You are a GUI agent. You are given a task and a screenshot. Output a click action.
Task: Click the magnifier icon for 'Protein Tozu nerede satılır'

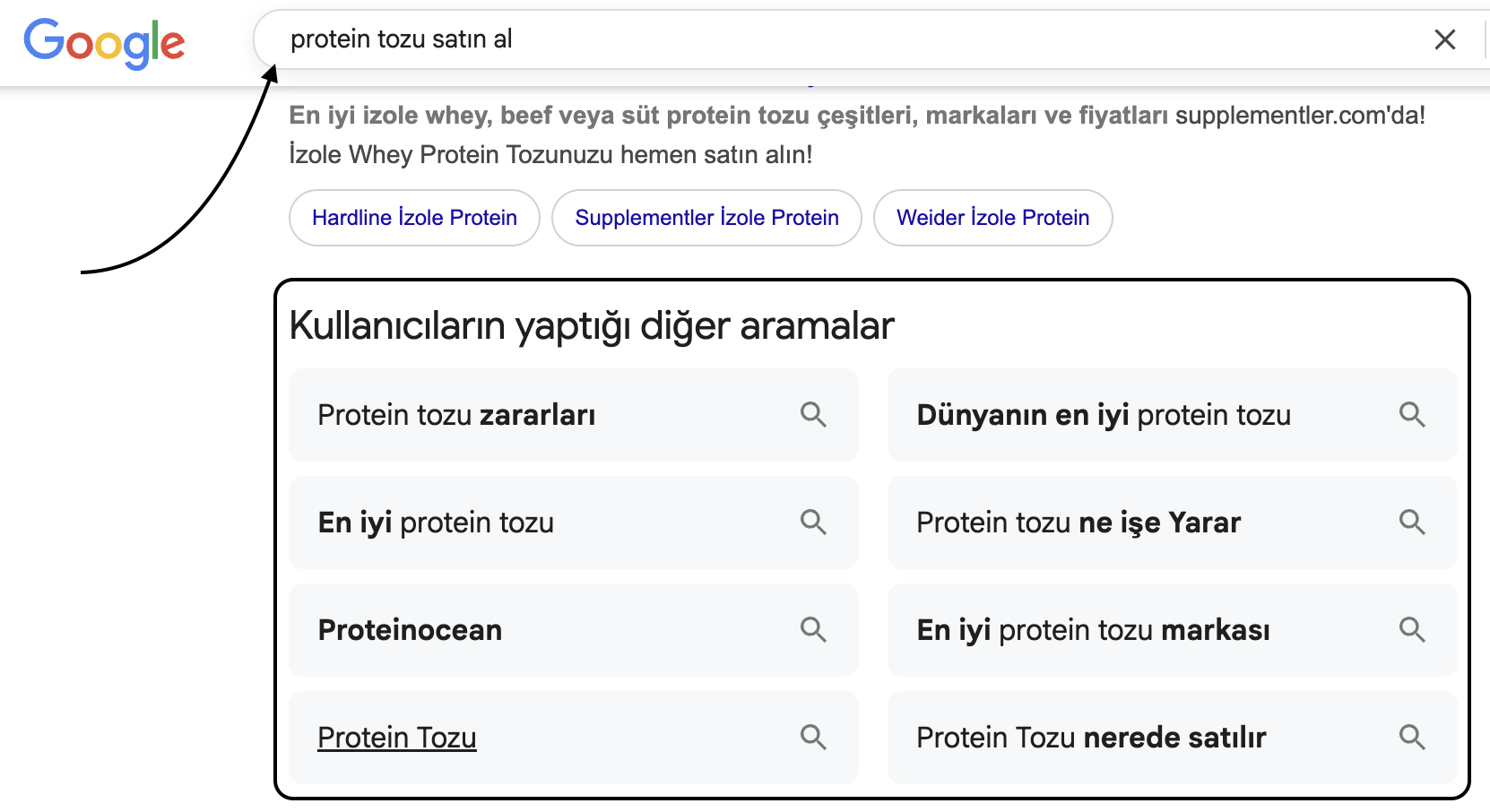point(1413,738)
